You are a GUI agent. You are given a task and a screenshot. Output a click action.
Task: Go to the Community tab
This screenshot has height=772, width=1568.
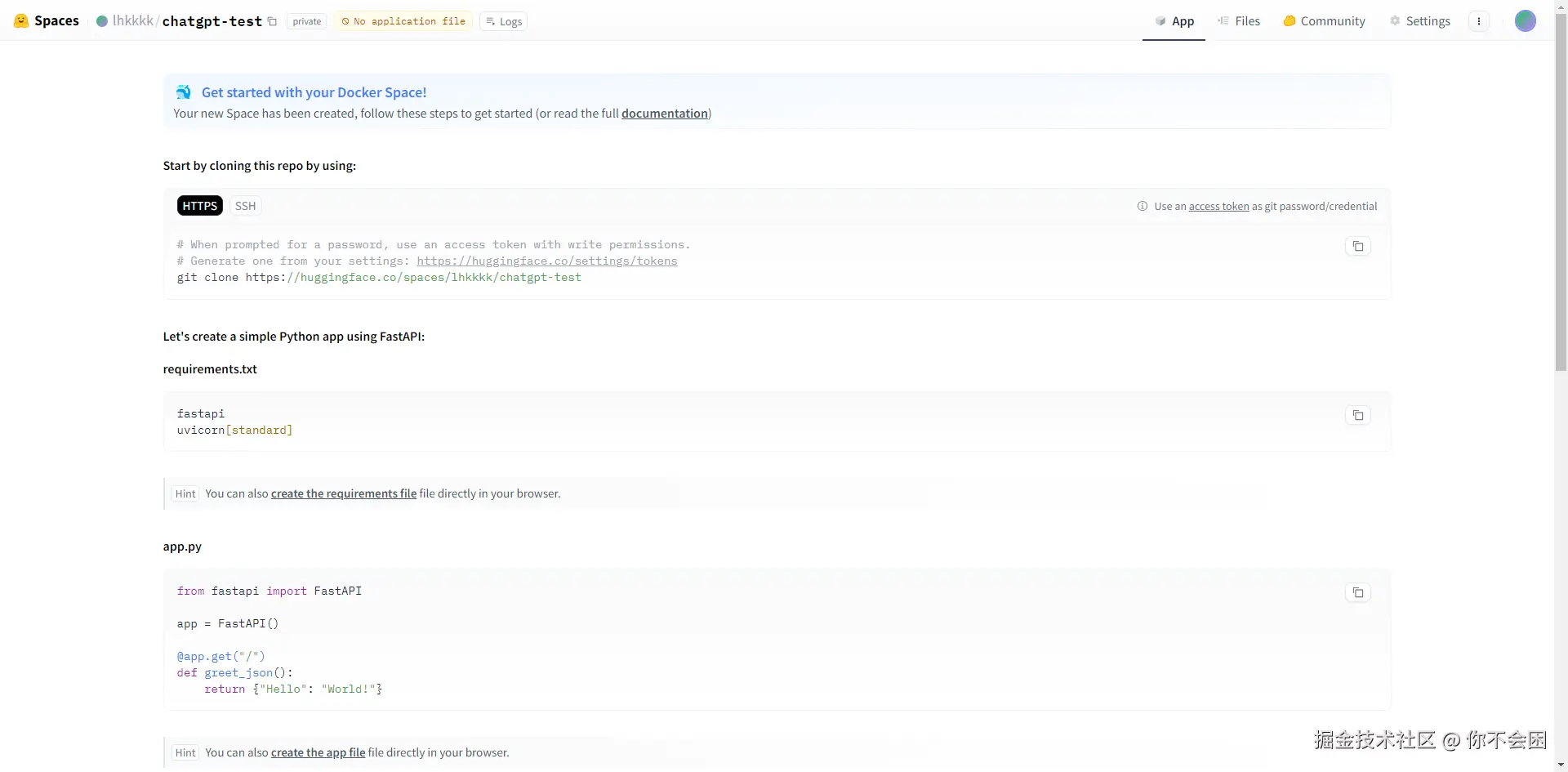1324,21
